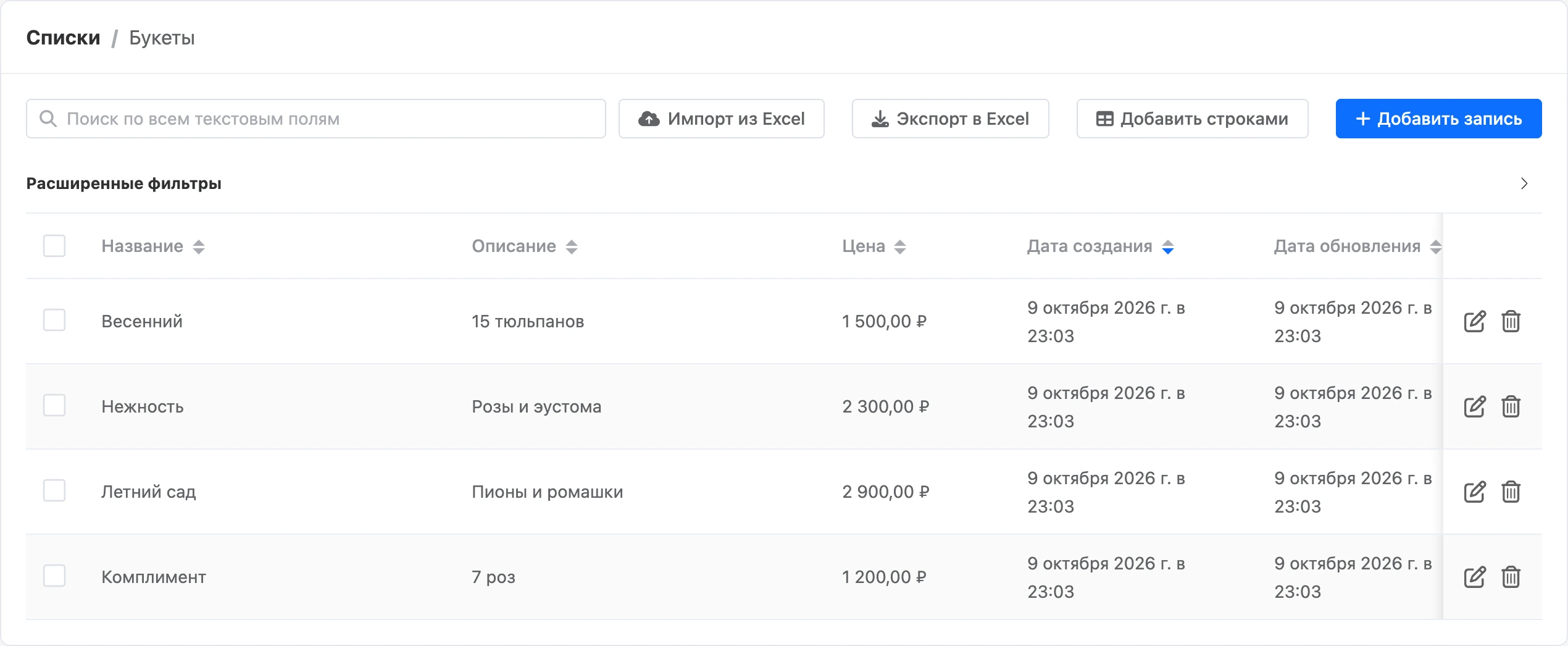Sort table by Название column

[198, 247]
